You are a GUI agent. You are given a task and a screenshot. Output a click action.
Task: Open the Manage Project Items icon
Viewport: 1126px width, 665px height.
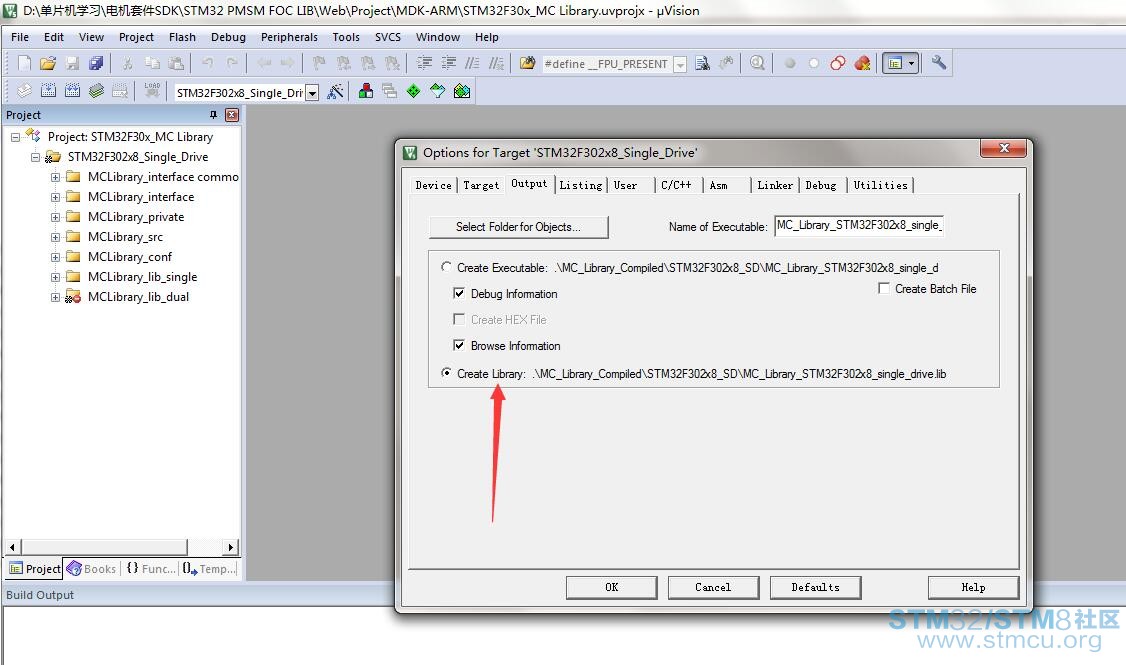pyautogui.click(x=366, y=91)
